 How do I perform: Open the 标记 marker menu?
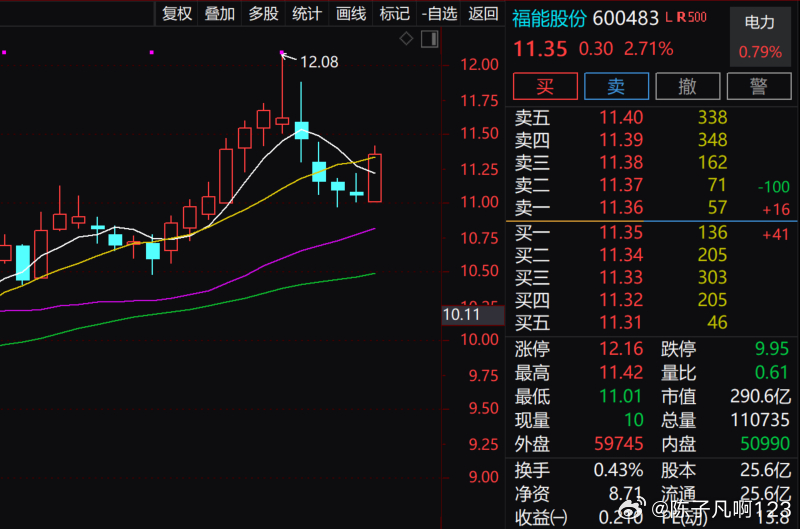pyautogui.click(x=394, y=13)
